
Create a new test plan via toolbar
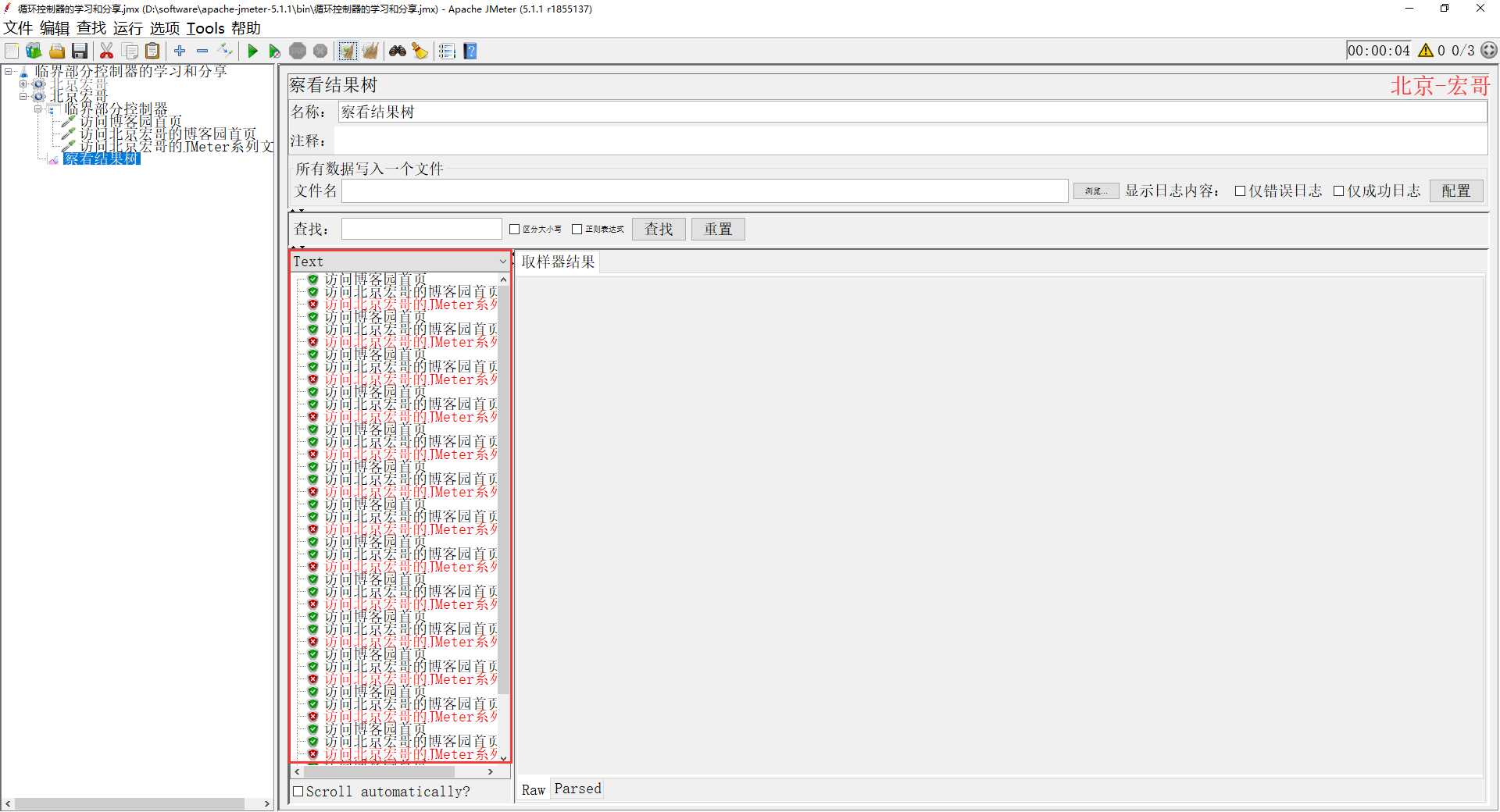12,51
